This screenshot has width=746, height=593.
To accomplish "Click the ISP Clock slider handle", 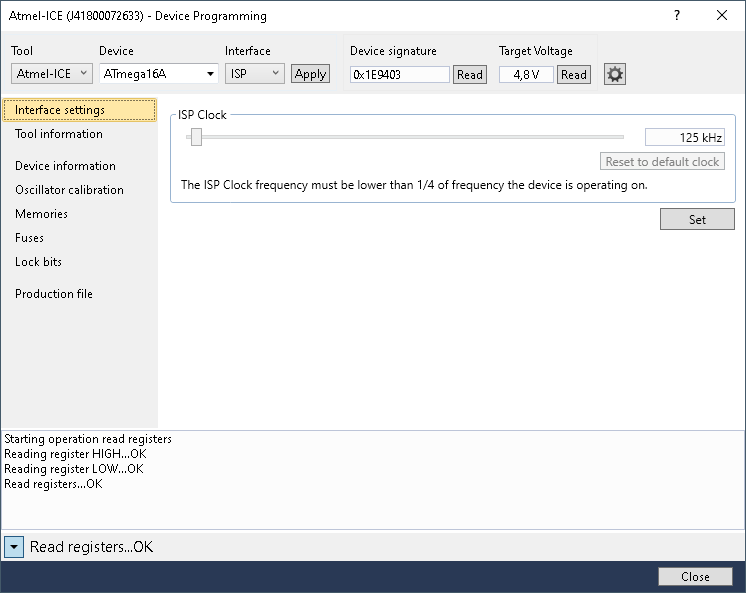I will [x=196, y=138].
